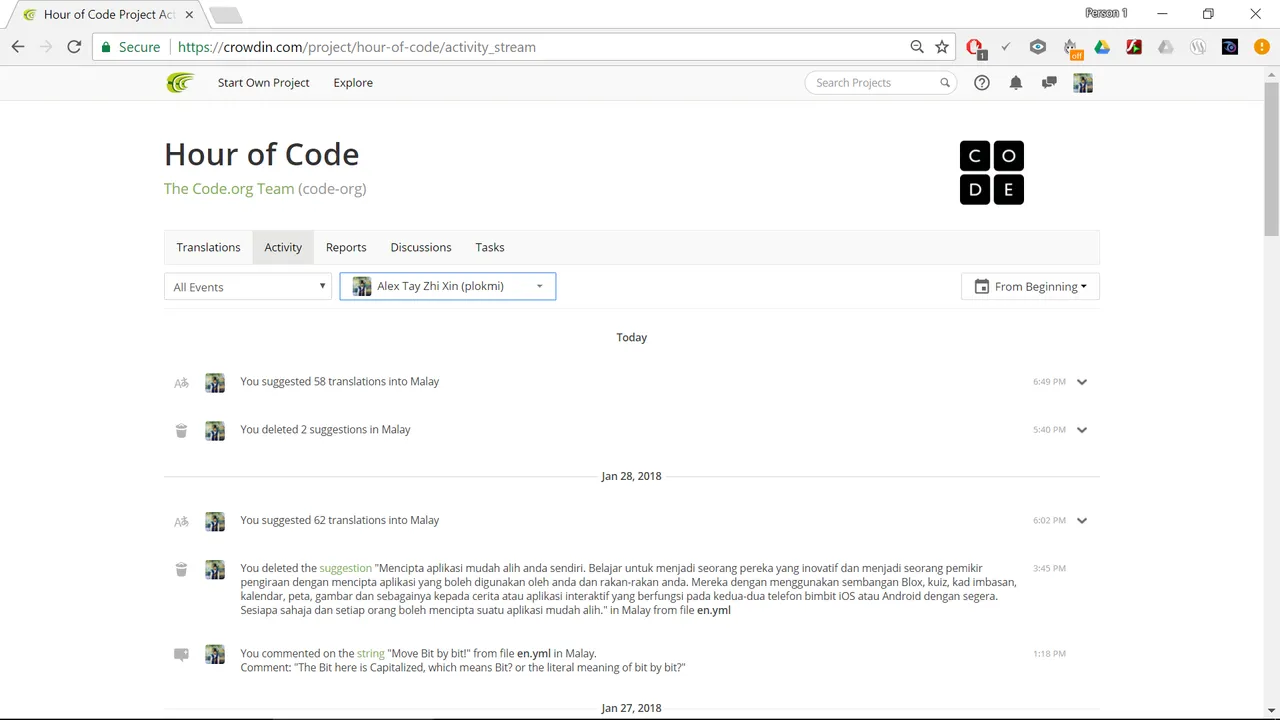
Task: Click the colored Google Drive extension icon
Action: coord(1102,47)
